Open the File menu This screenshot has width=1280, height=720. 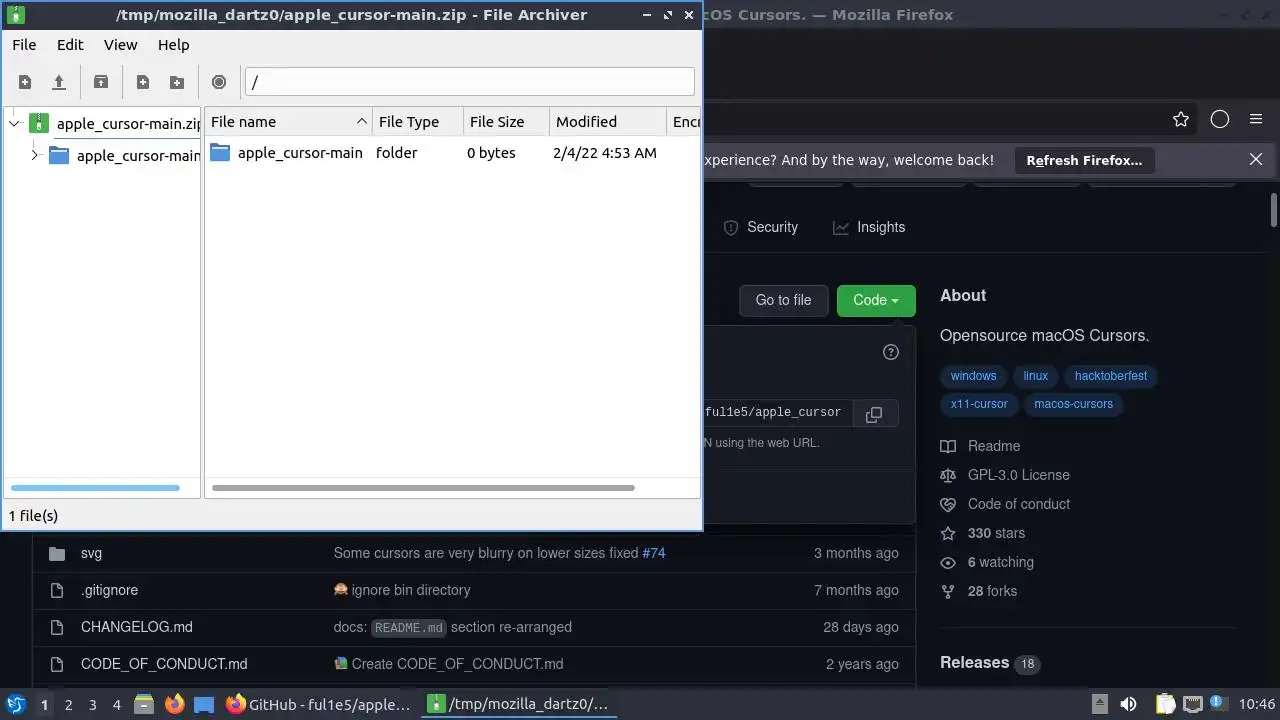[24, 45]
